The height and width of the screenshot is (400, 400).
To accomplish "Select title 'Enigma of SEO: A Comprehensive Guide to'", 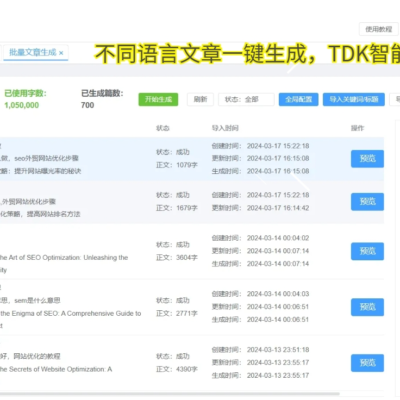I will pos(76,313).
